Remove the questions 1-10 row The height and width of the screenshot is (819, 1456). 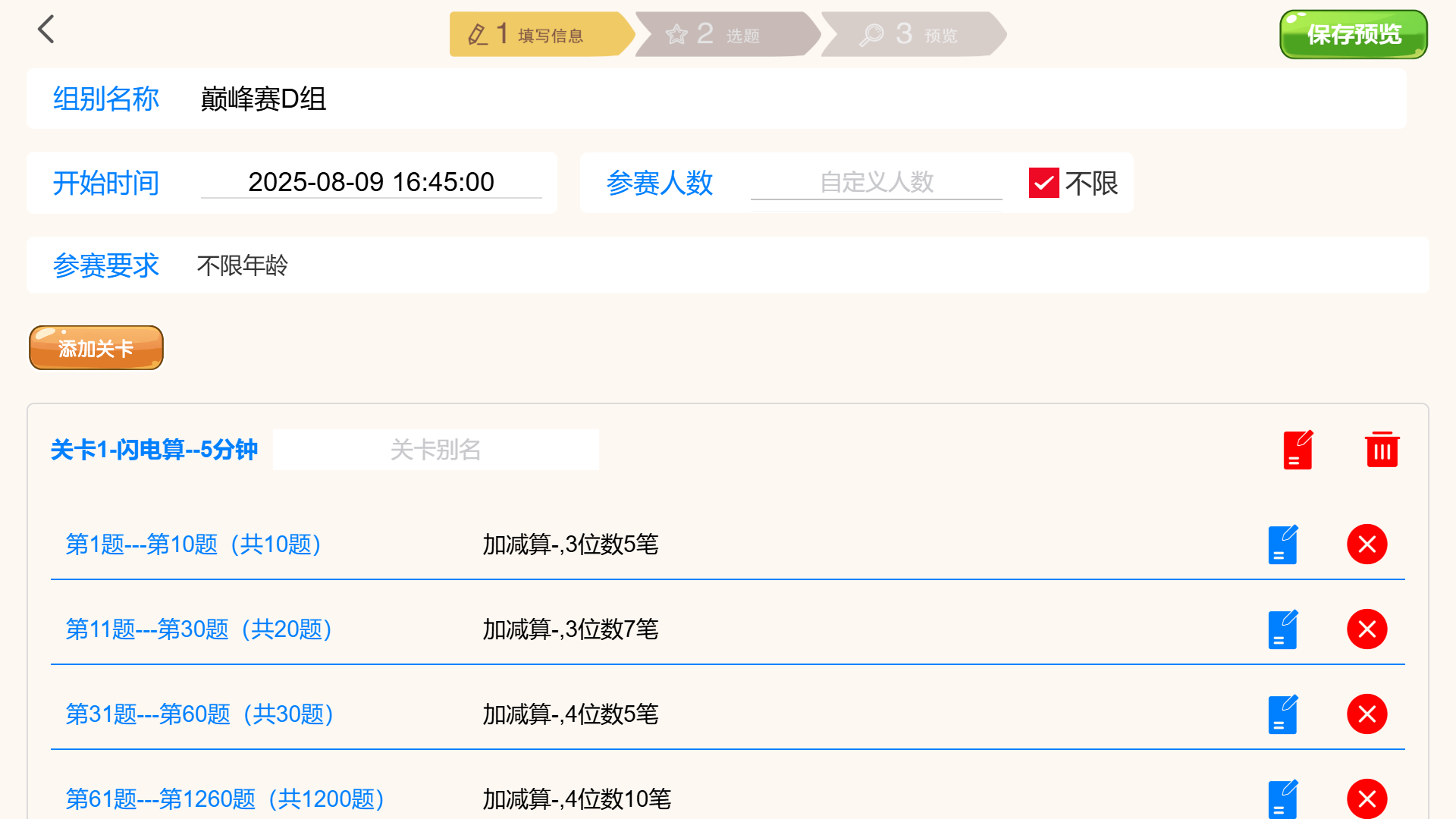pyautogui.click(x=1367, y=544)
